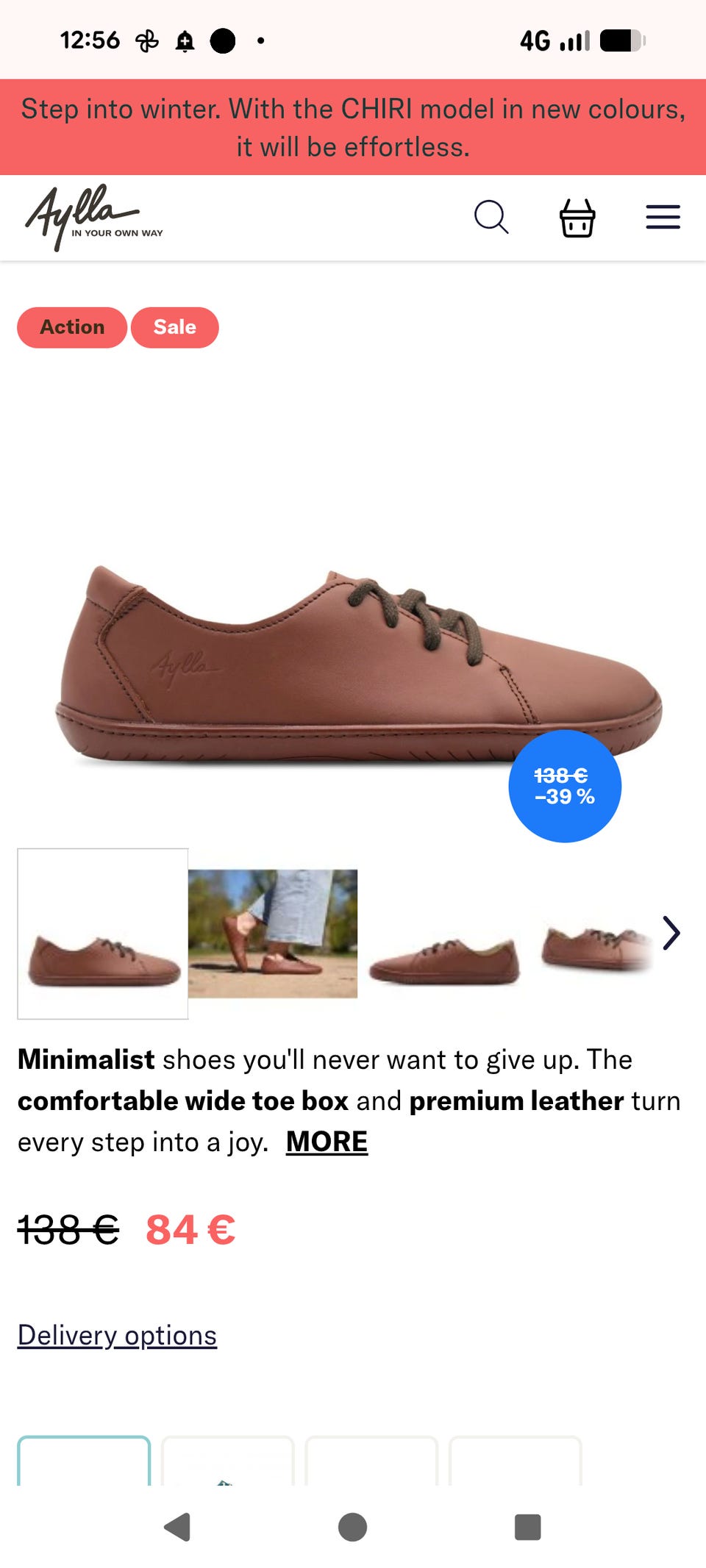This screenshot has width=706, height=1568.
Task: Tap the Aylla logo in header
Action: (93, 218)
